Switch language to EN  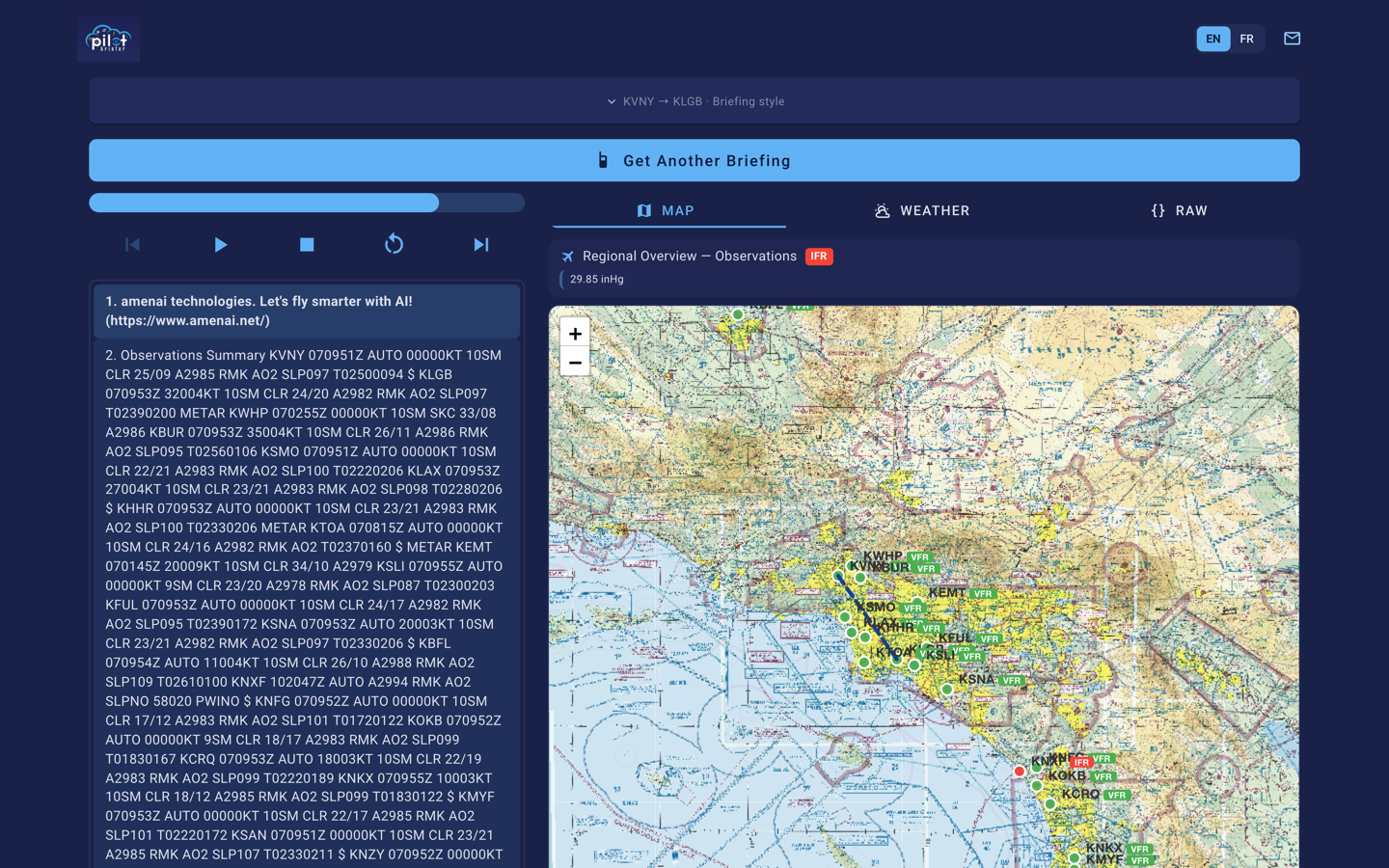click(x=1212, y=39)
